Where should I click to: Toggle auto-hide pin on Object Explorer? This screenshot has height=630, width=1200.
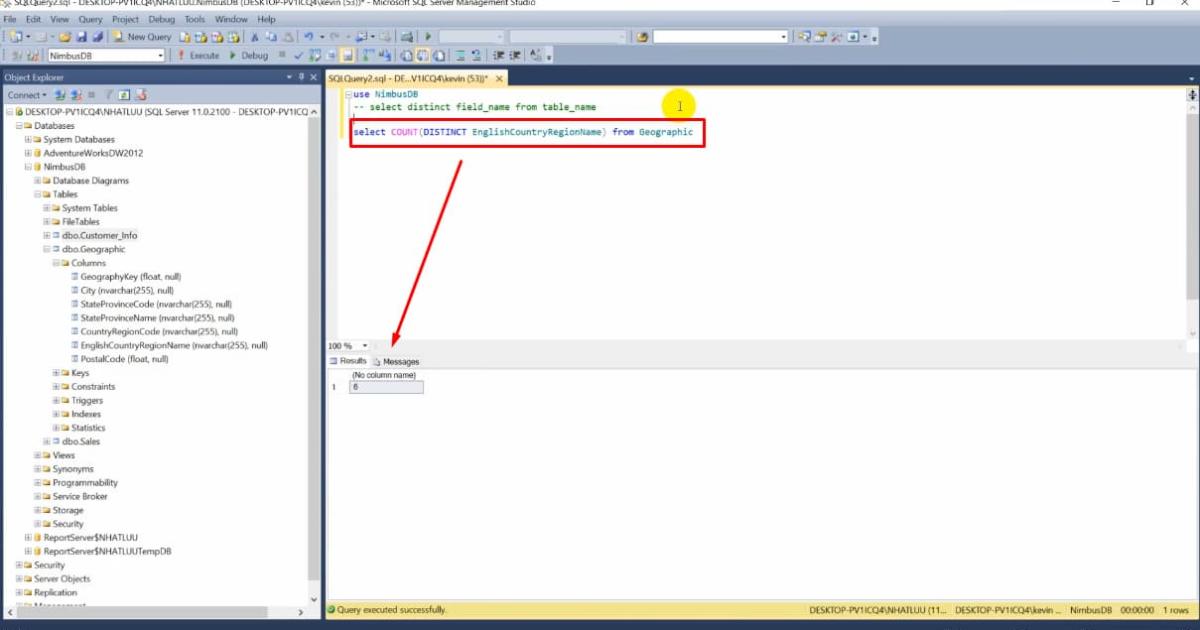coord(301,77)
